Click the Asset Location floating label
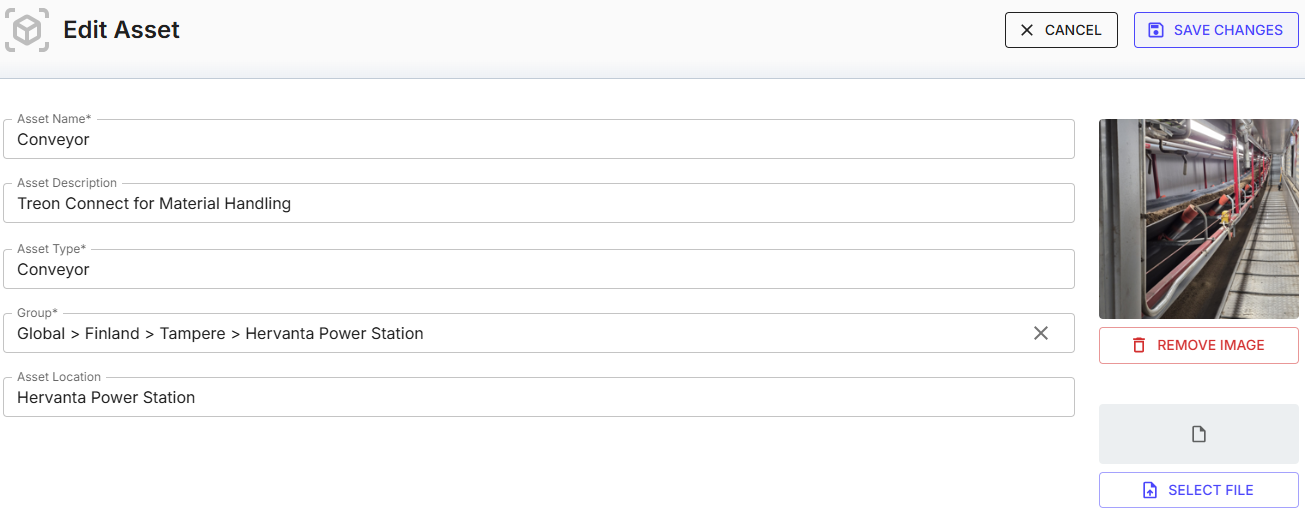The height and width of the screenshot is (517, 1305). (59, 377)
